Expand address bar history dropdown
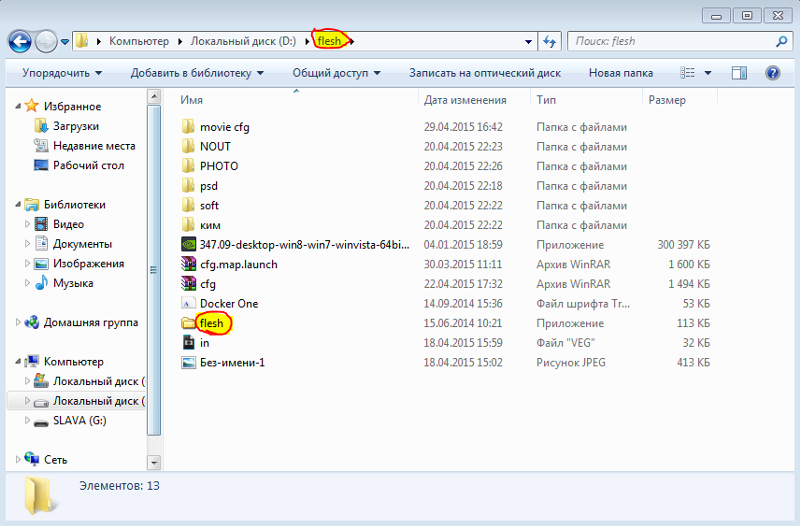 (x=528, y=42)
